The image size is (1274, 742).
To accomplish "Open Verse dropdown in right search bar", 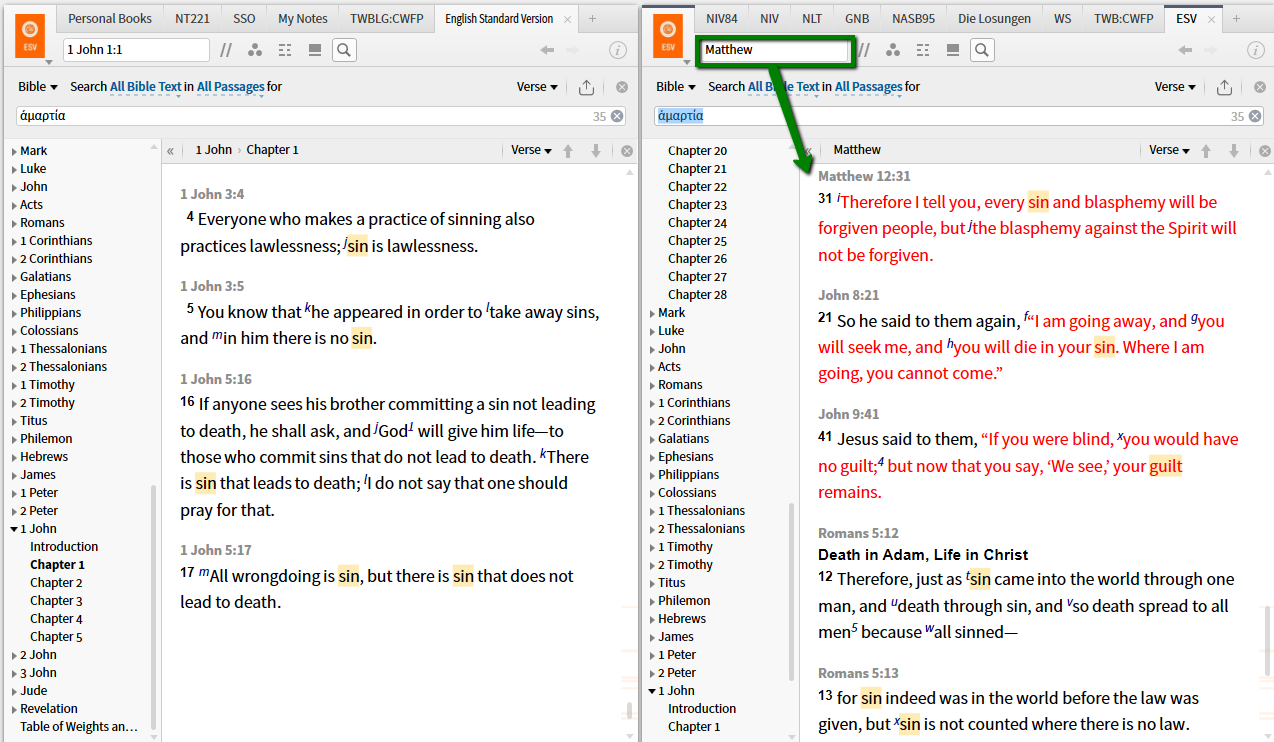I will pyautogui.click(x=1175, y=87).
